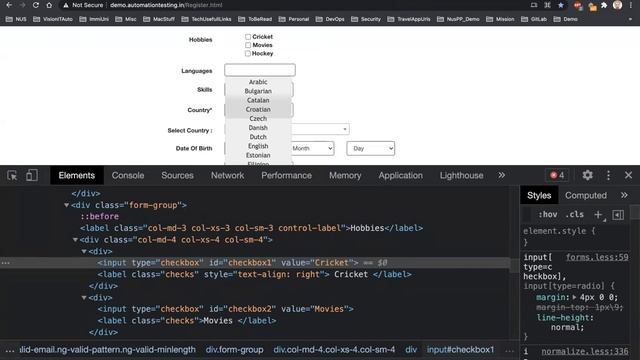Viewport: 640px width, 360px height.
Task: Switch to the Sources tab
Action: 177,176
